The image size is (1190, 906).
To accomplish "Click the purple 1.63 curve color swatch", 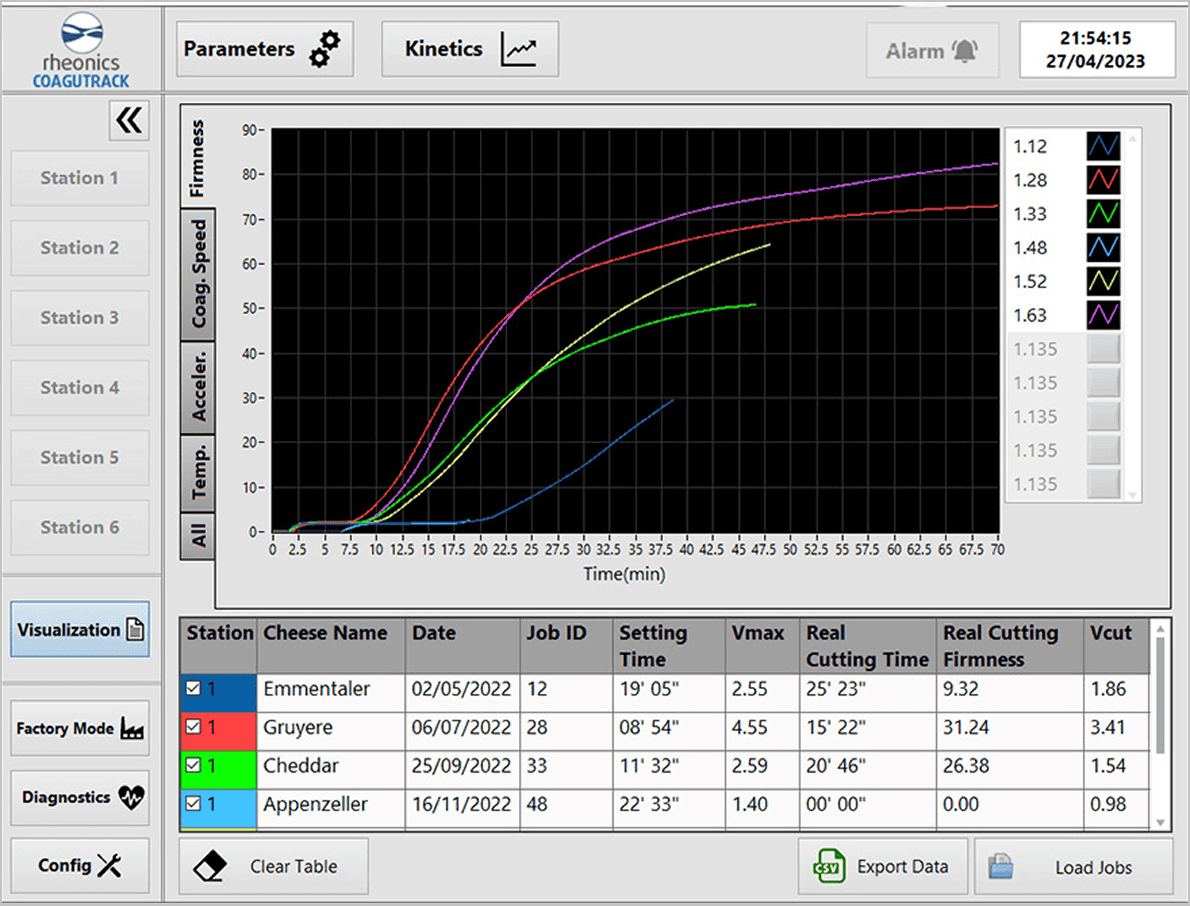I will coord(1103,315).
